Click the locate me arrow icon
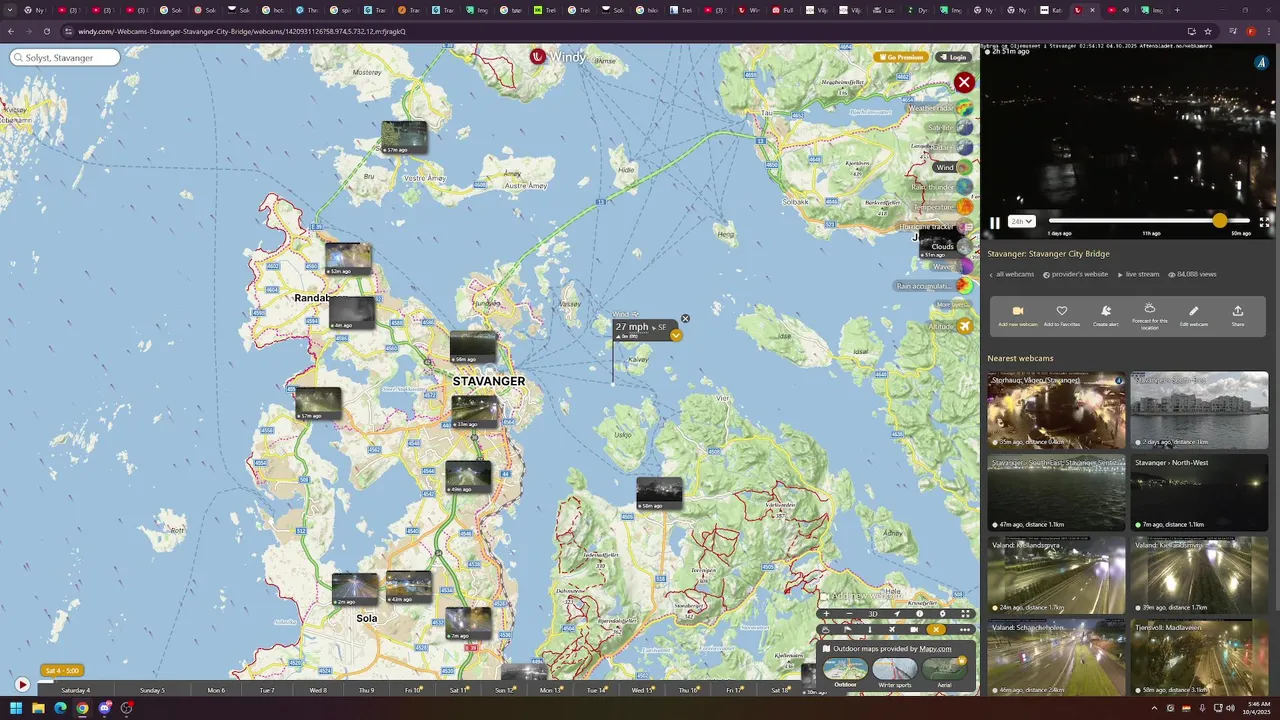 897,614
